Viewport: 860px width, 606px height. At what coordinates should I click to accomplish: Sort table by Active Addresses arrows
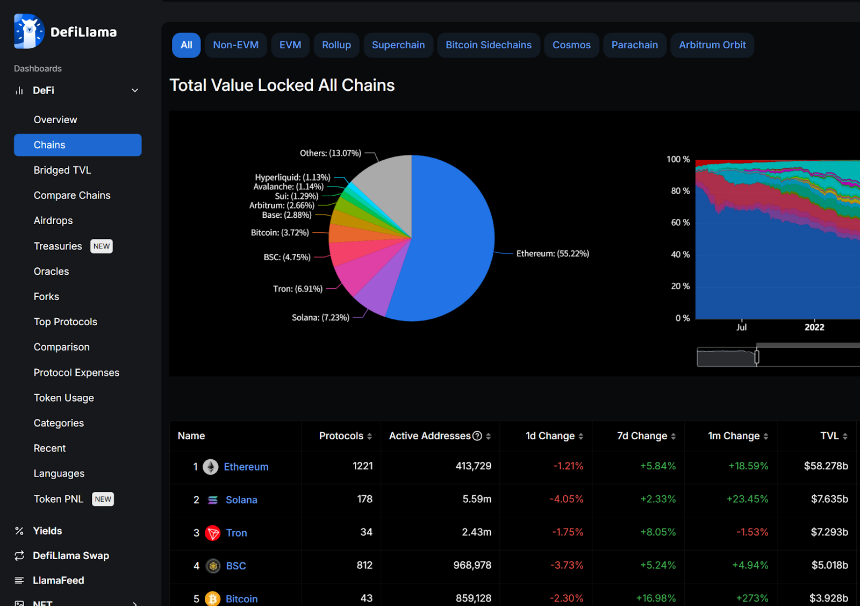[x=489, y=437]
